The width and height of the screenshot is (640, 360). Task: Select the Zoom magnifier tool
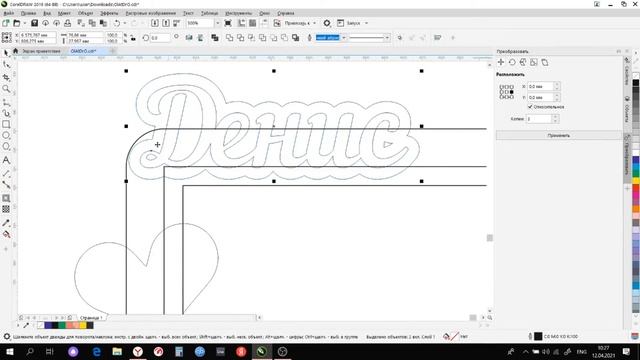click(6, 89)
